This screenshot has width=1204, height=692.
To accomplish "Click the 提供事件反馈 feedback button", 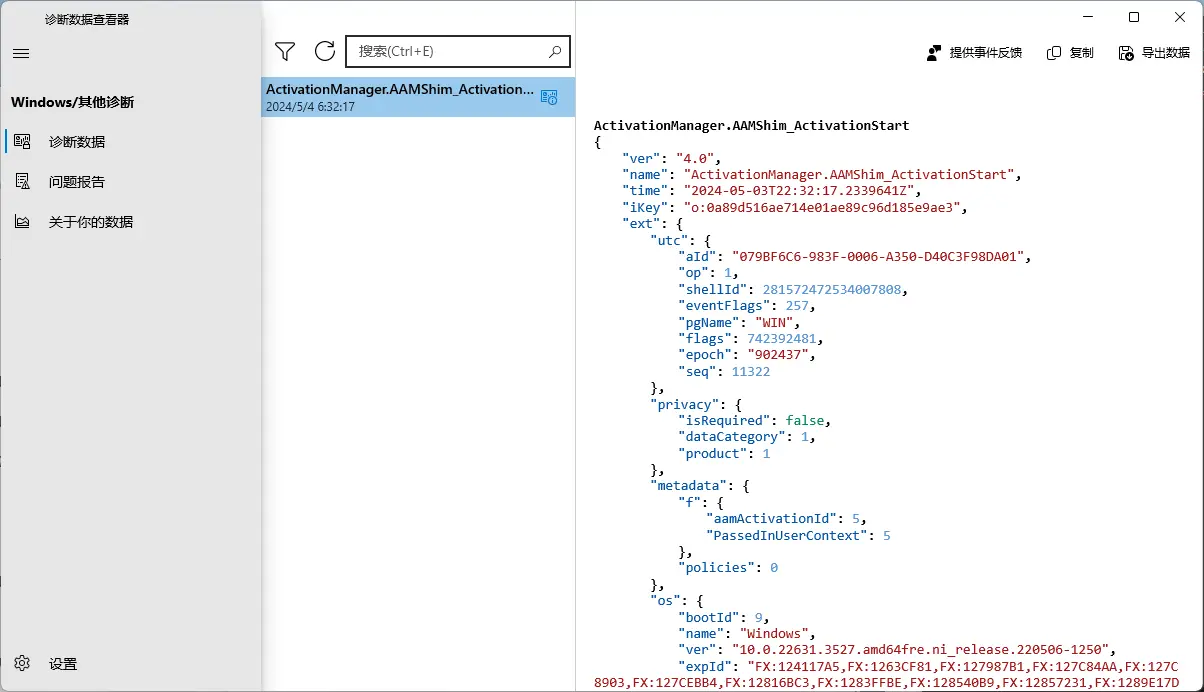I will tap(974, 53).
